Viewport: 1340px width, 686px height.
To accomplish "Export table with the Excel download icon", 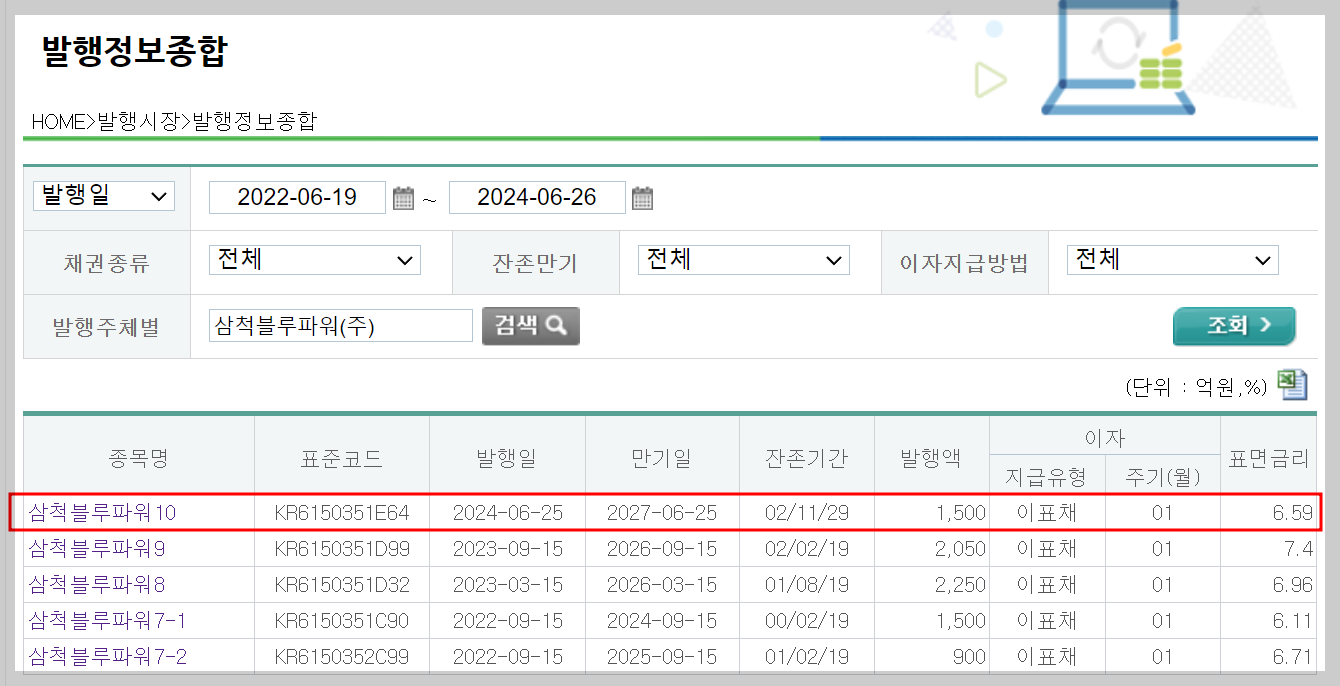I will [1293, 385].
